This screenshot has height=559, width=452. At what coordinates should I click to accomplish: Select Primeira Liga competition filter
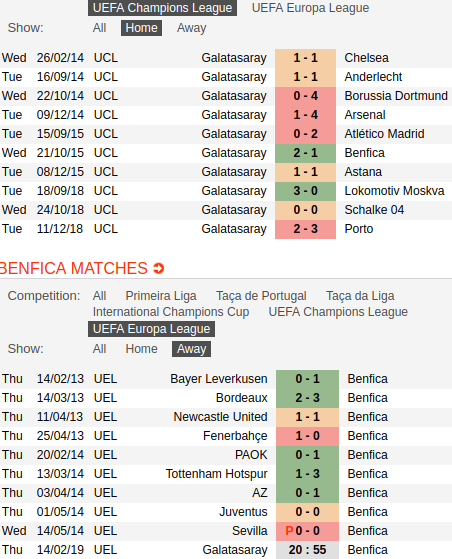pos(161,296)
